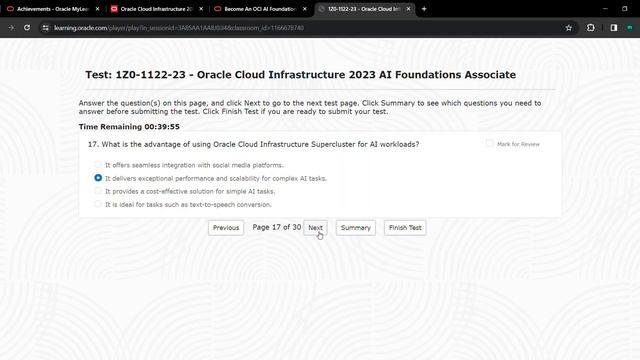Restore down the browser window
Screen dimensions: 640x360
coord(624,9)
